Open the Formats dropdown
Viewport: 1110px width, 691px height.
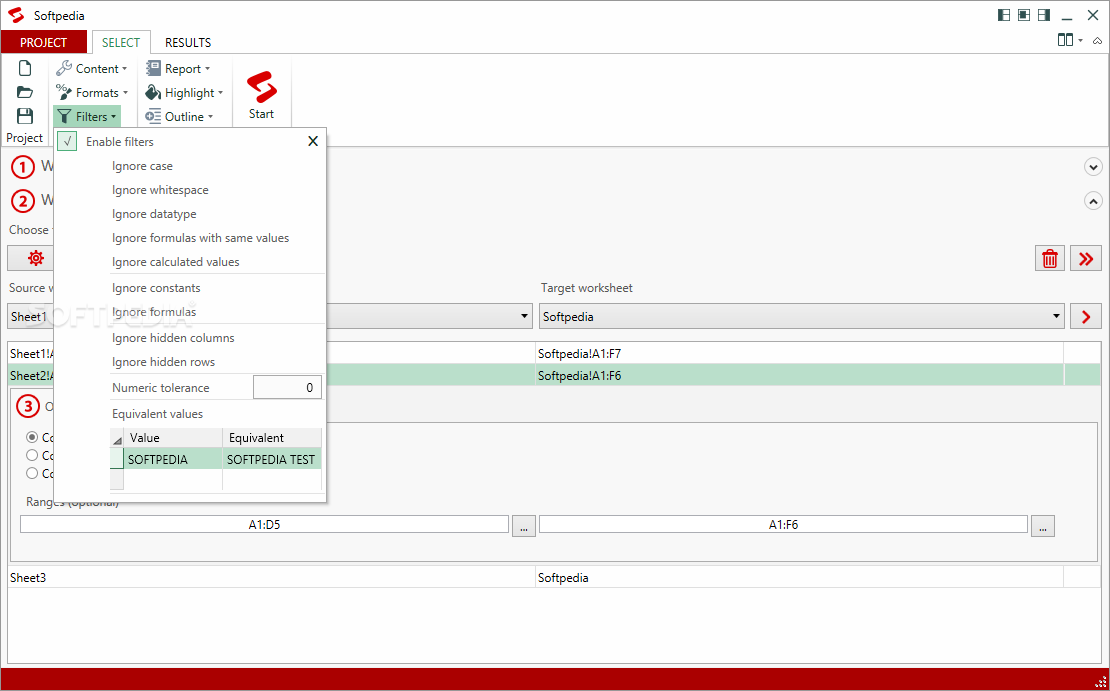(91, 93)
